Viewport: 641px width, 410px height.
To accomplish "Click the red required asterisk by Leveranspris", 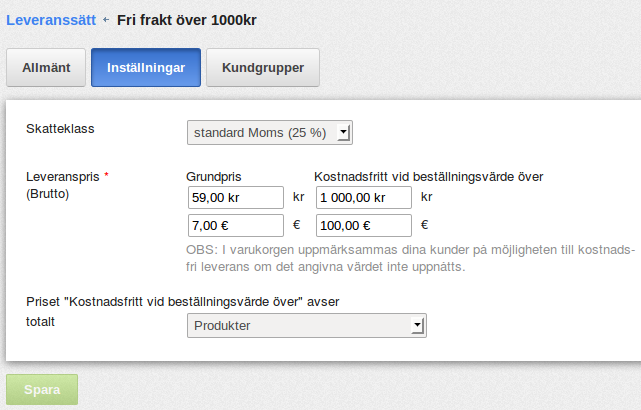I will click(x=107, y=176).
